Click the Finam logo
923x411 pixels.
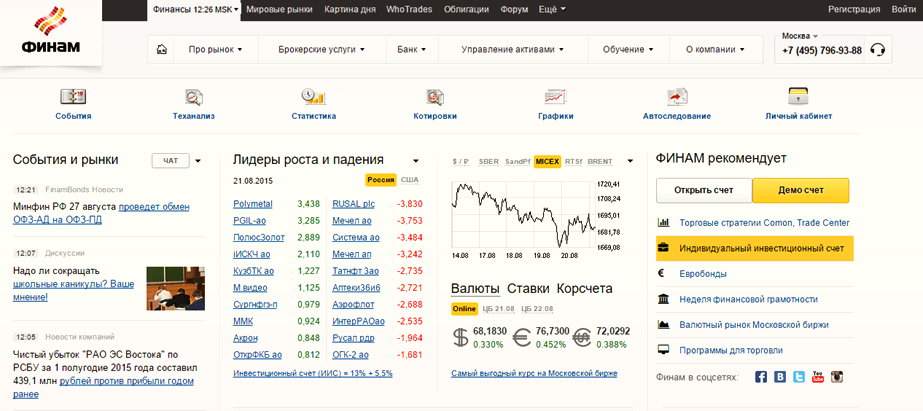pyautogui.click(x=51, y=31)
